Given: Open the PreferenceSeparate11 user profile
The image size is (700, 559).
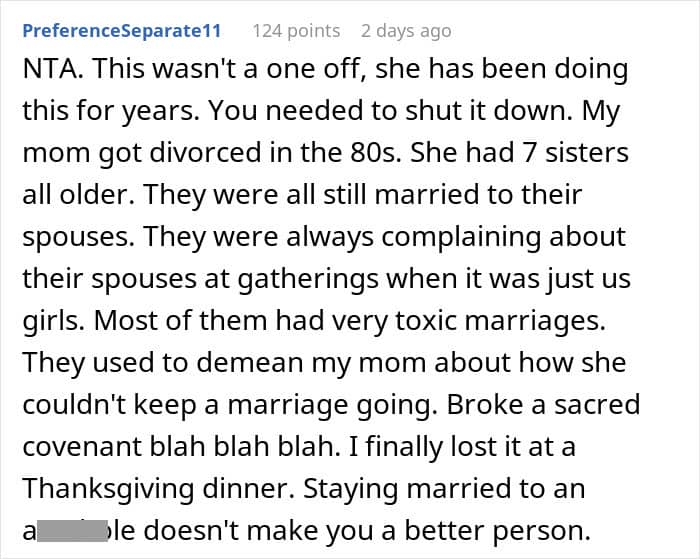Looking at the screenshot, I should point(121,31).
